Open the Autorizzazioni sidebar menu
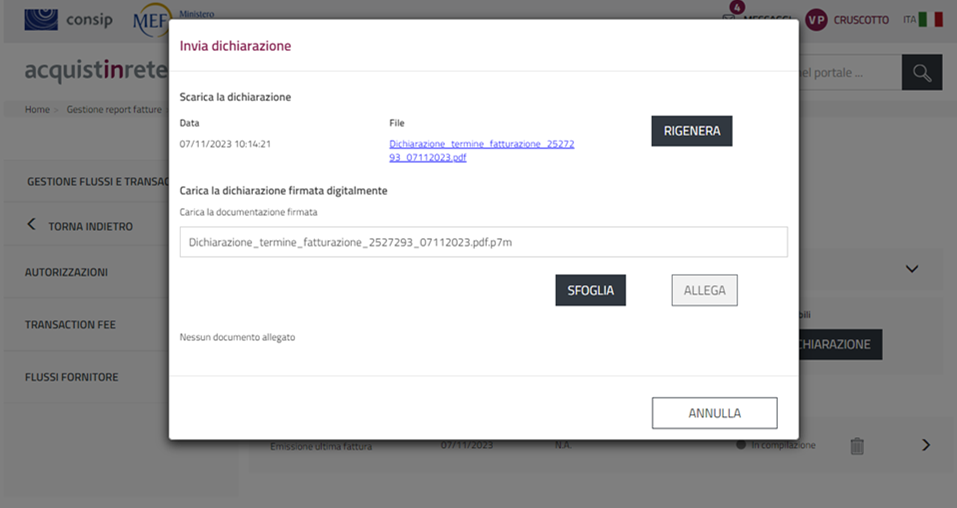 pos(66,272)
